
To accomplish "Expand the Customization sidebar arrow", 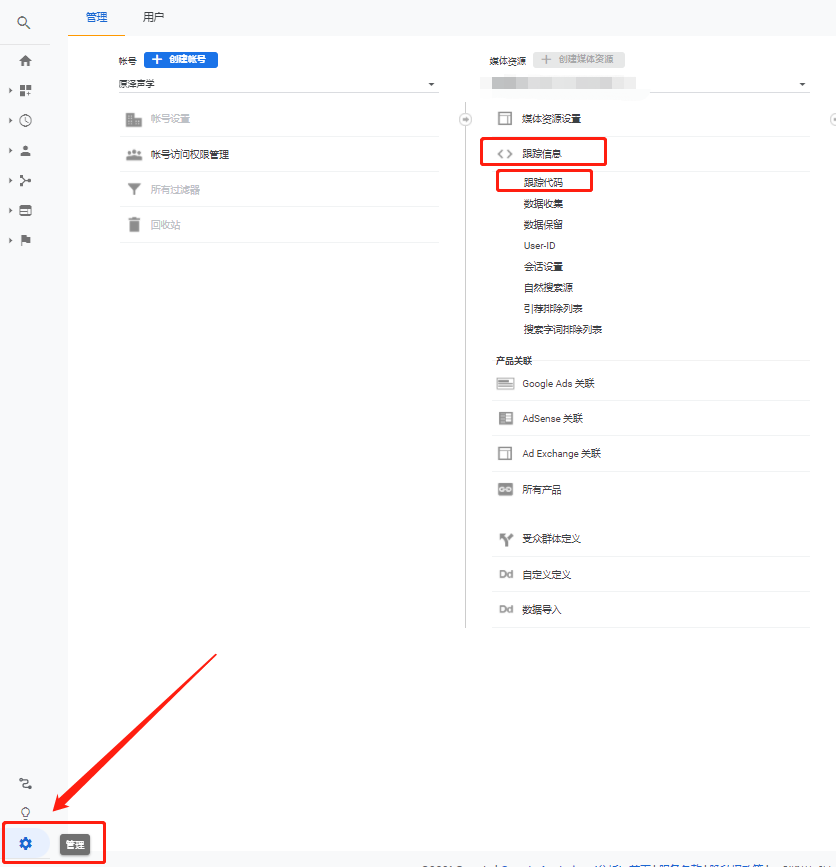I will coord(11,90).
